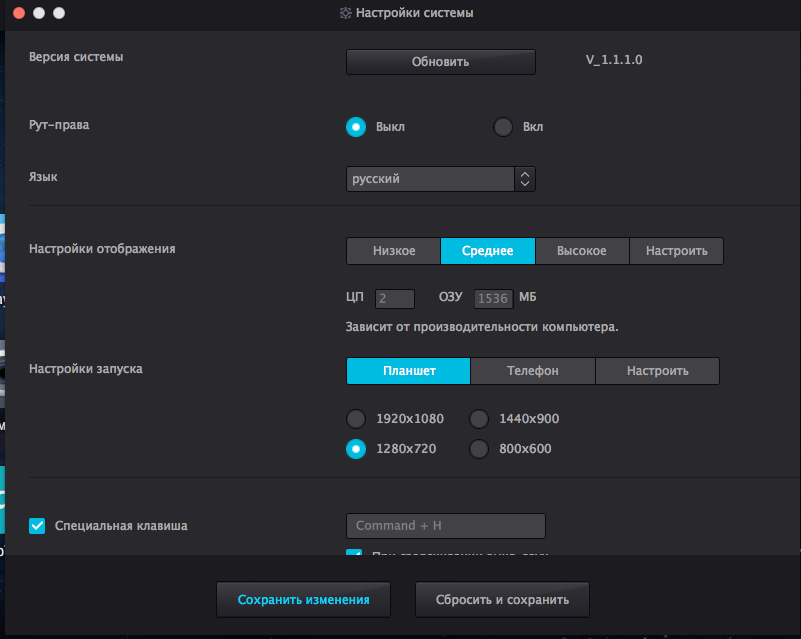Click Сбросить и сохранить button
The width and height of the screenshot is (801, 639).
pos(502,600)
